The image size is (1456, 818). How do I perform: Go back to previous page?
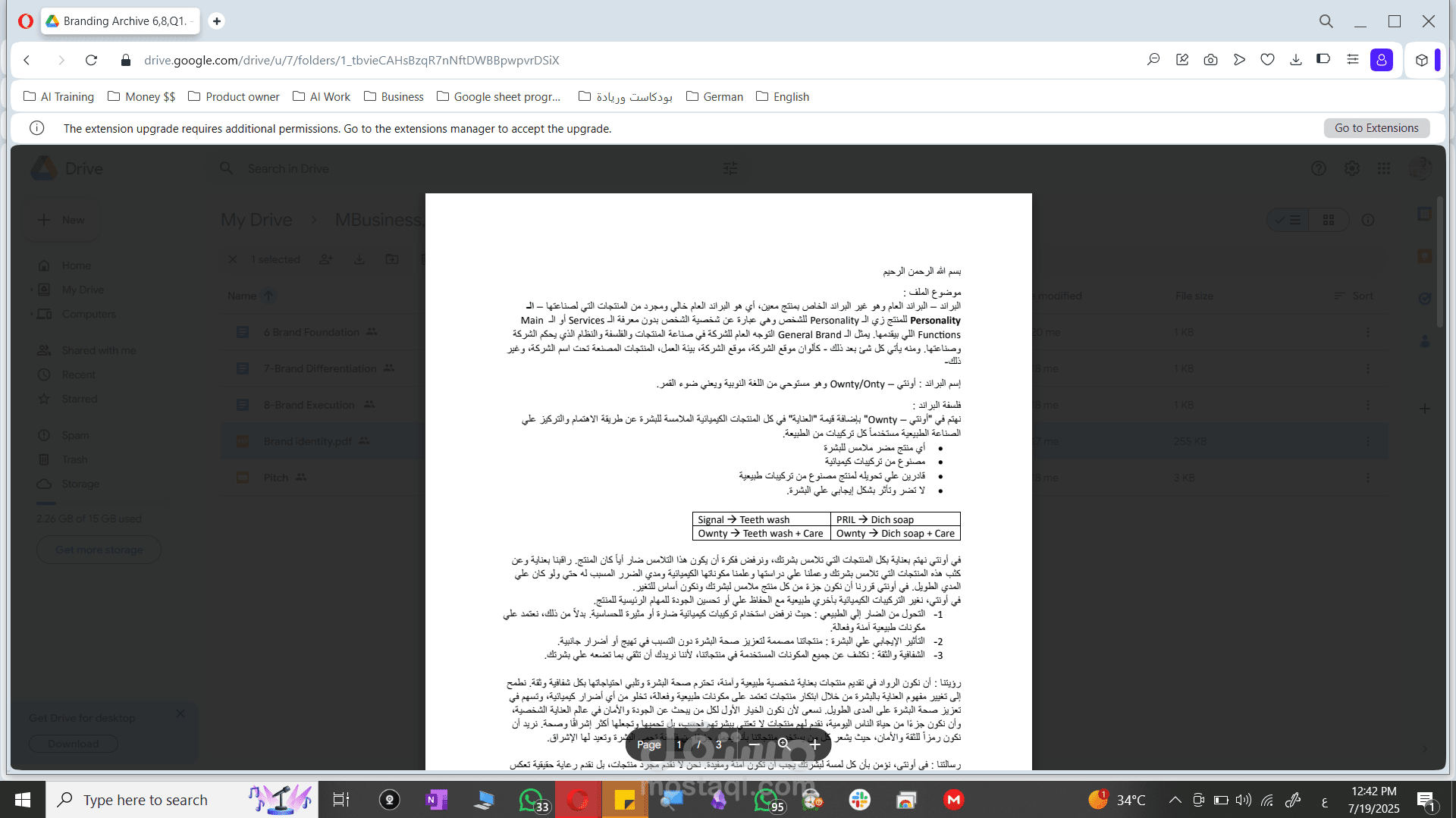pyautogui.click(x=27, y=60)
